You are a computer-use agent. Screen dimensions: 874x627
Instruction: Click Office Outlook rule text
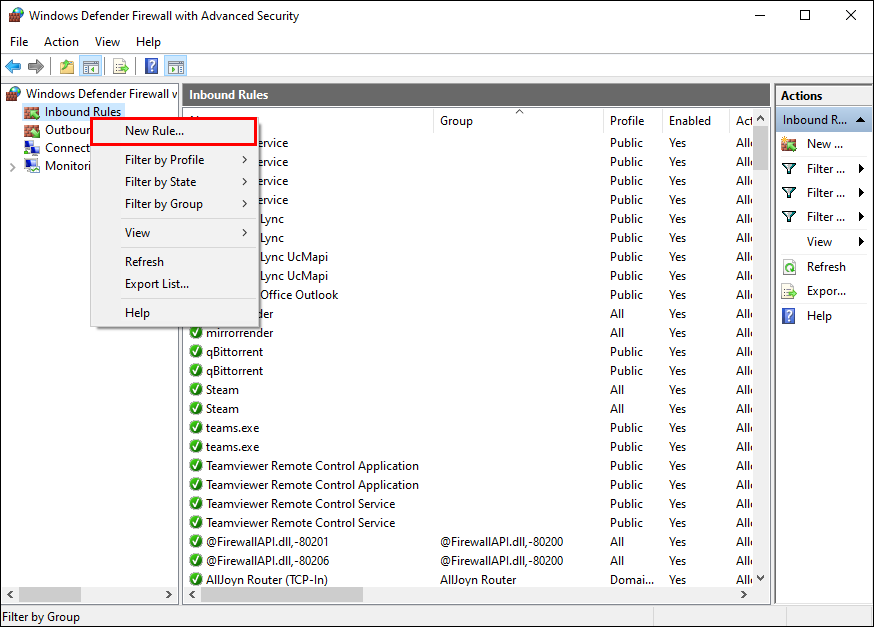(x=299, y=295)
